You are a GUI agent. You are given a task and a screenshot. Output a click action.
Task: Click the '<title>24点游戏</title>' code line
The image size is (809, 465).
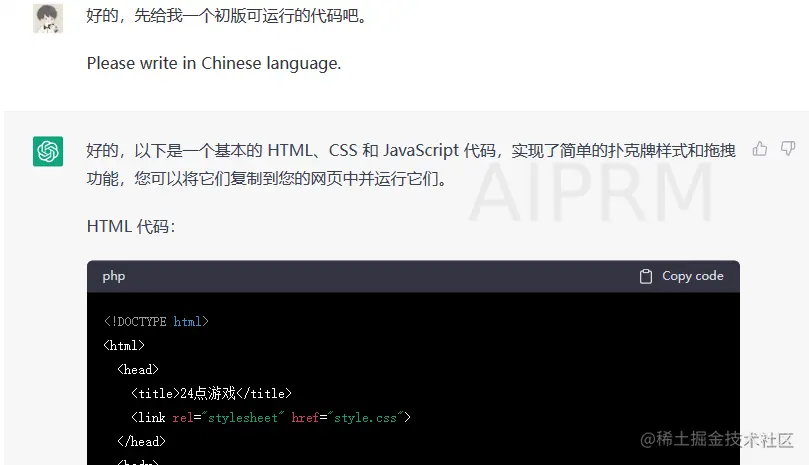[x=212, y=393]
